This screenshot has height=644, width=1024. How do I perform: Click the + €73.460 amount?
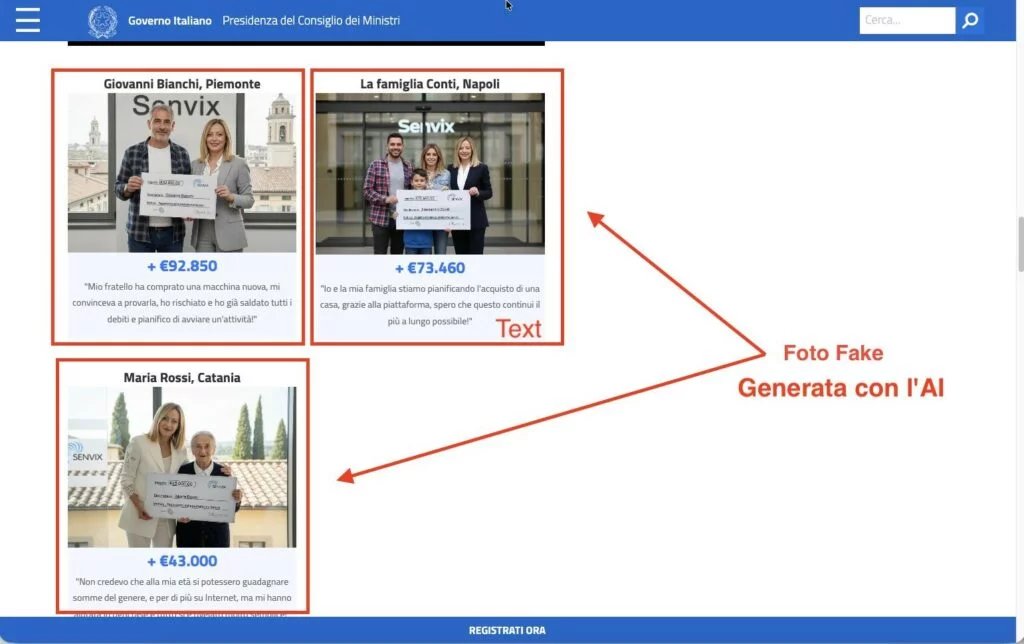click(x=430, y=268)
